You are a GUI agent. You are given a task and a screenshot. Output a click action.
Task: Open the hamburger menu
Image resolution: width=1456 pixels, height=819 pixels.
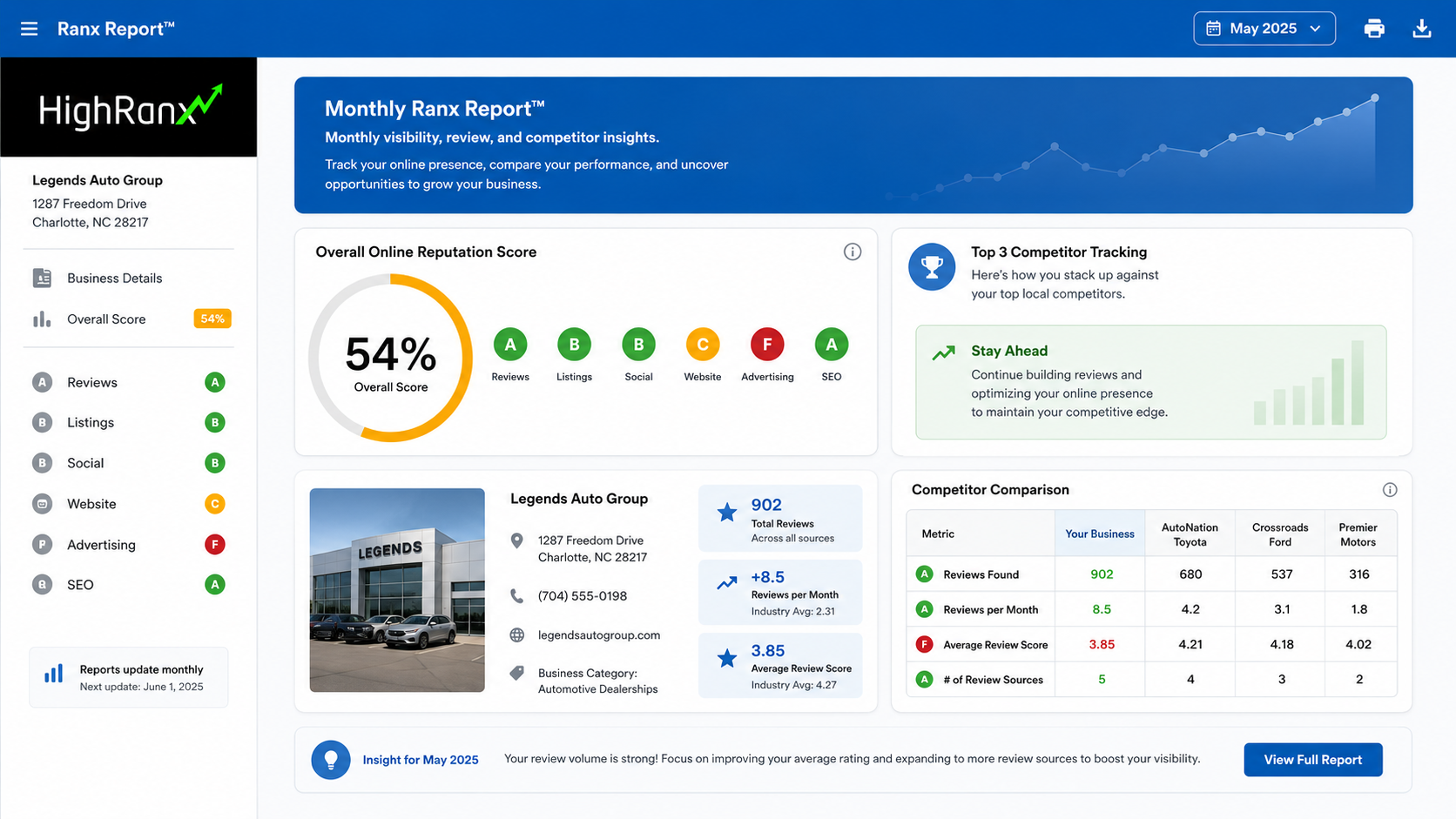coord(29,29)
